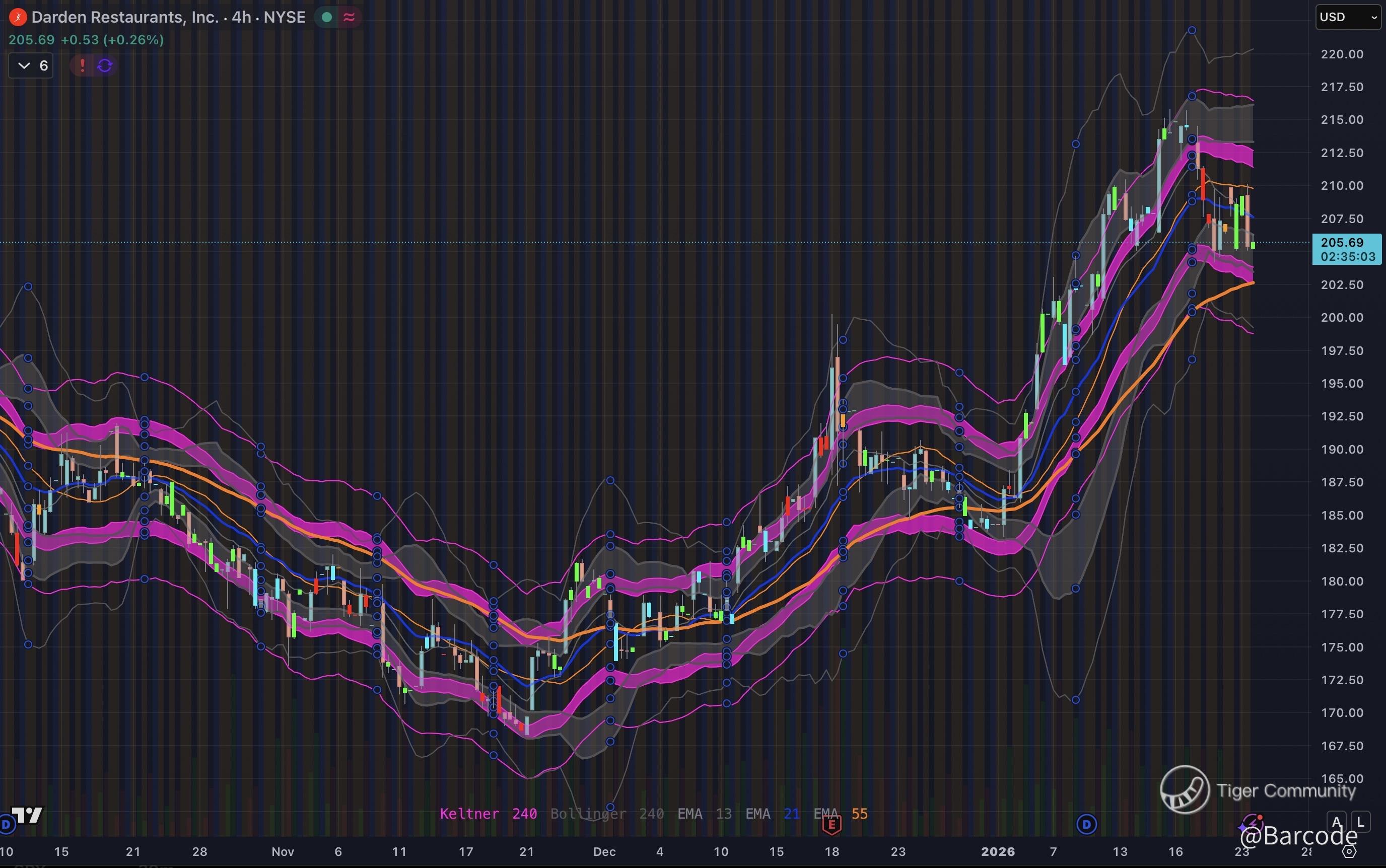The height and width of the screenshot is (868, 1386).
Task: Click the Keltner 240 indicator label
Action: 488,814
